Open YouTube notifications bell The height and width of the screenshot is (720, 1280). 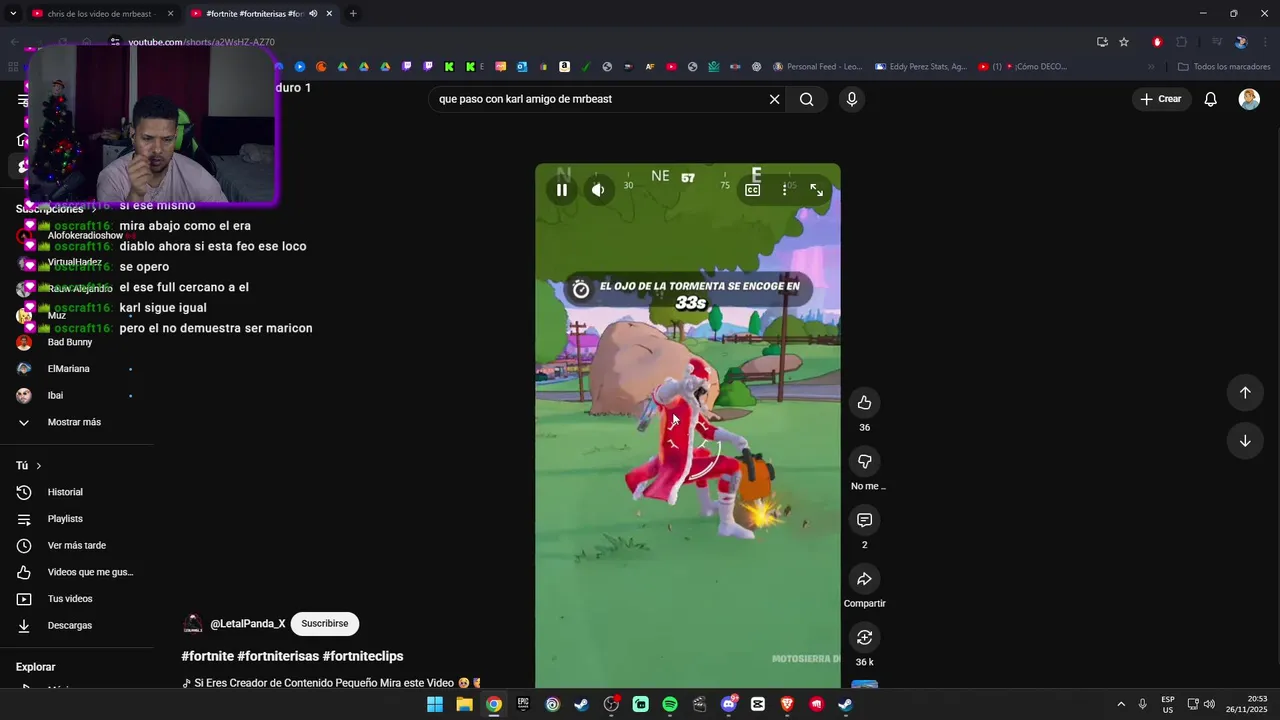tap(1210, 99)
